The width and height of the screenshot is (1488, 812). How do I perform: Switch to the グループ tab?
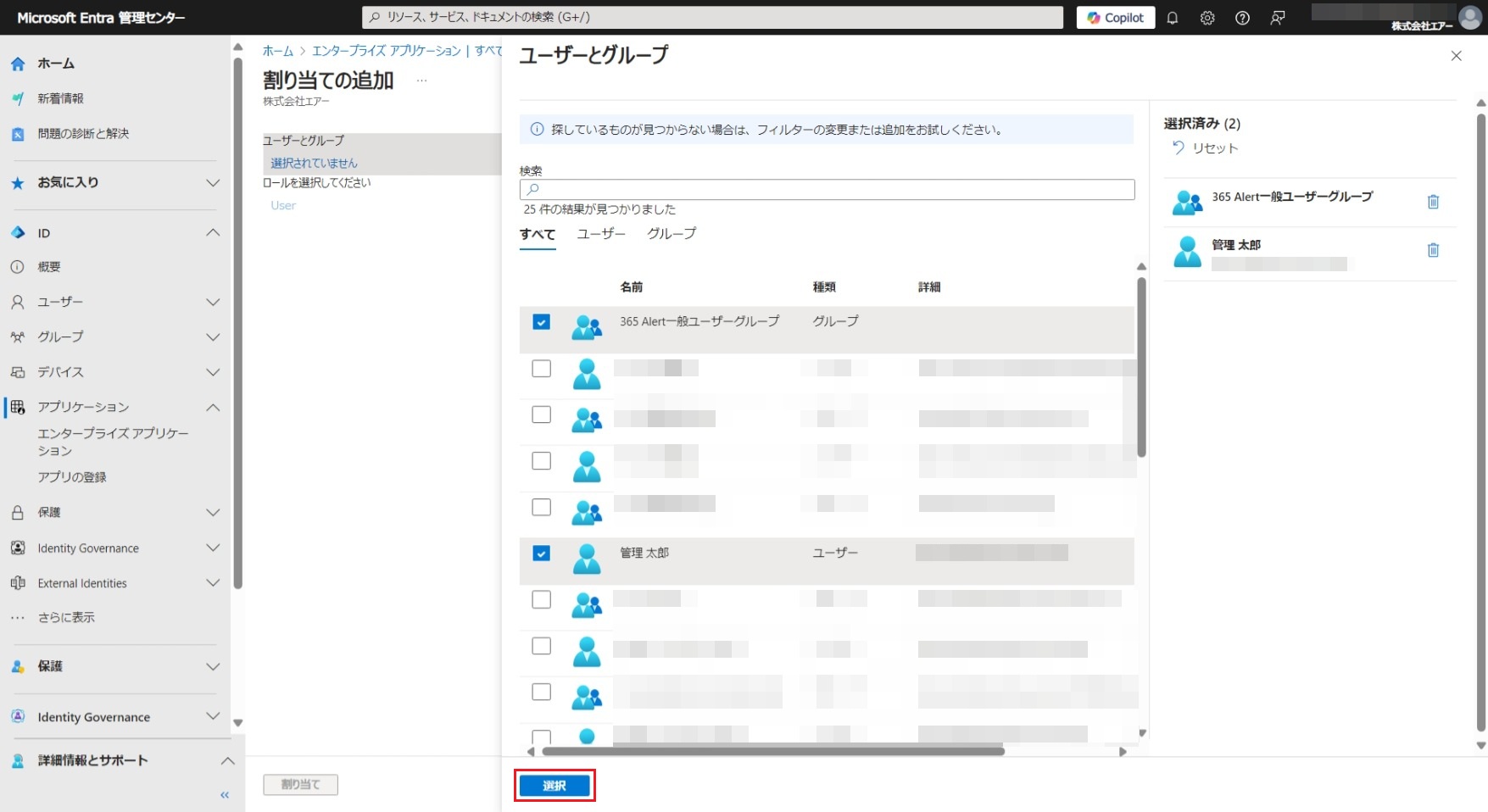coord(672,234)
